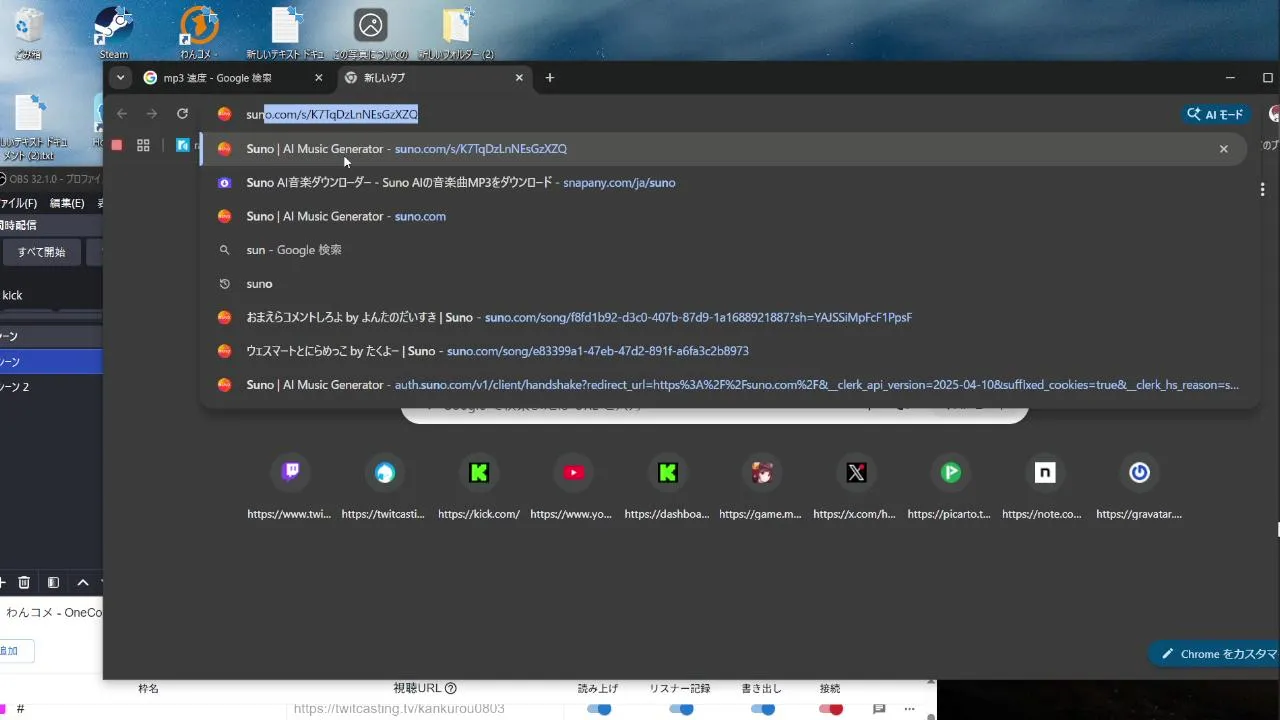Open the ファイル(F) menu in OBS

19,203
